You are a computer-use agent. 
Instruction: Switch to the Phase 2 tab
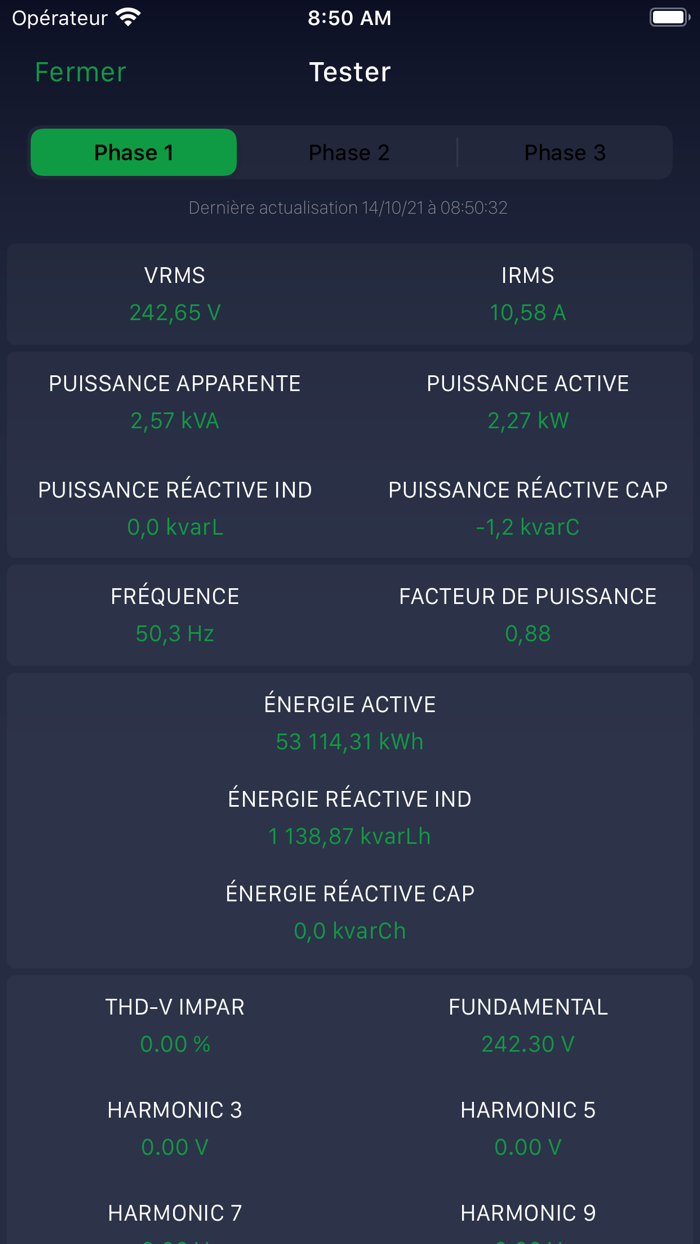[x=348, y=152]
